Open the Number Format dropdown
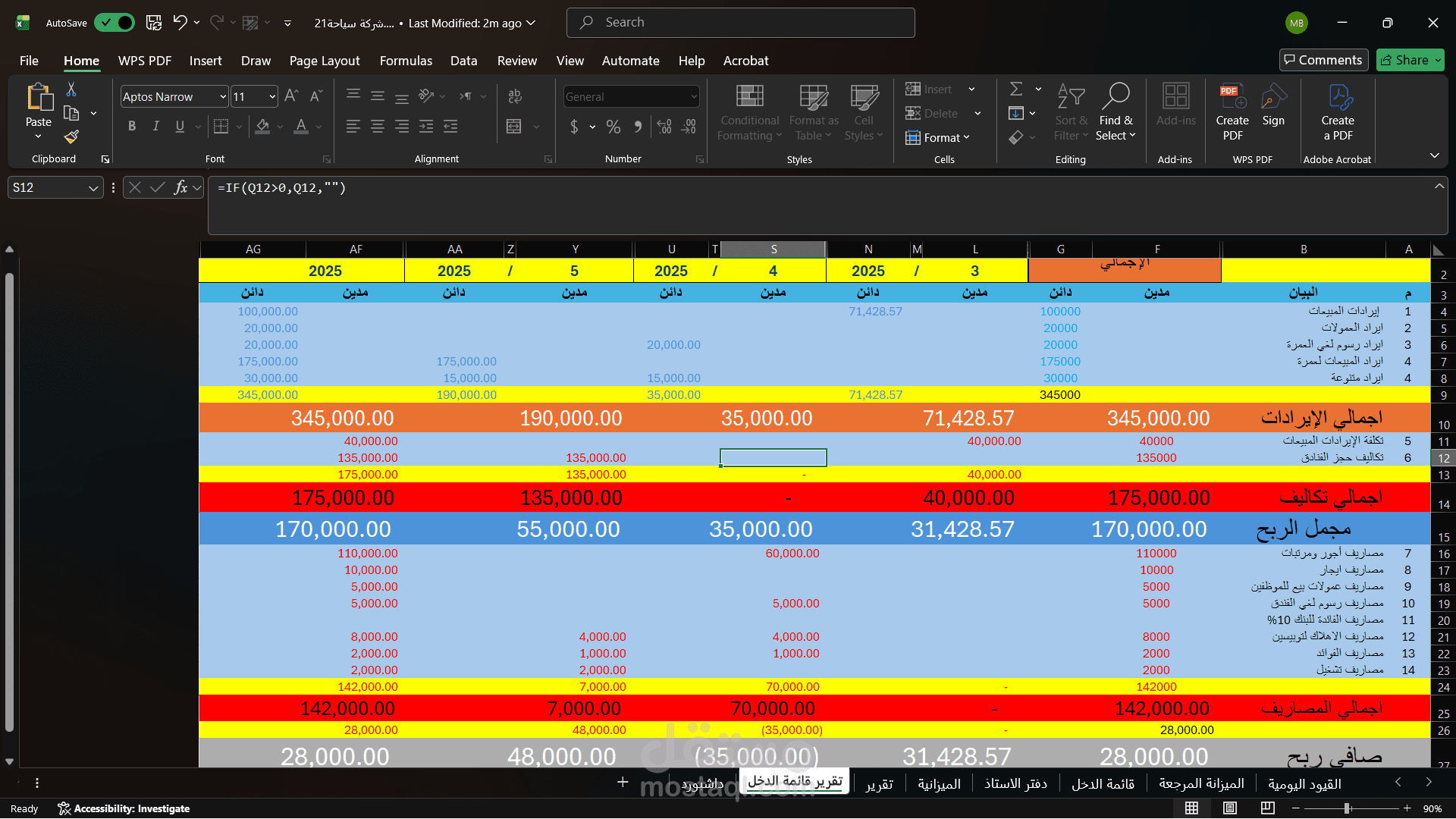This screenshot has height=819, width=1456. pyautogui.click(x=693, y=96)
